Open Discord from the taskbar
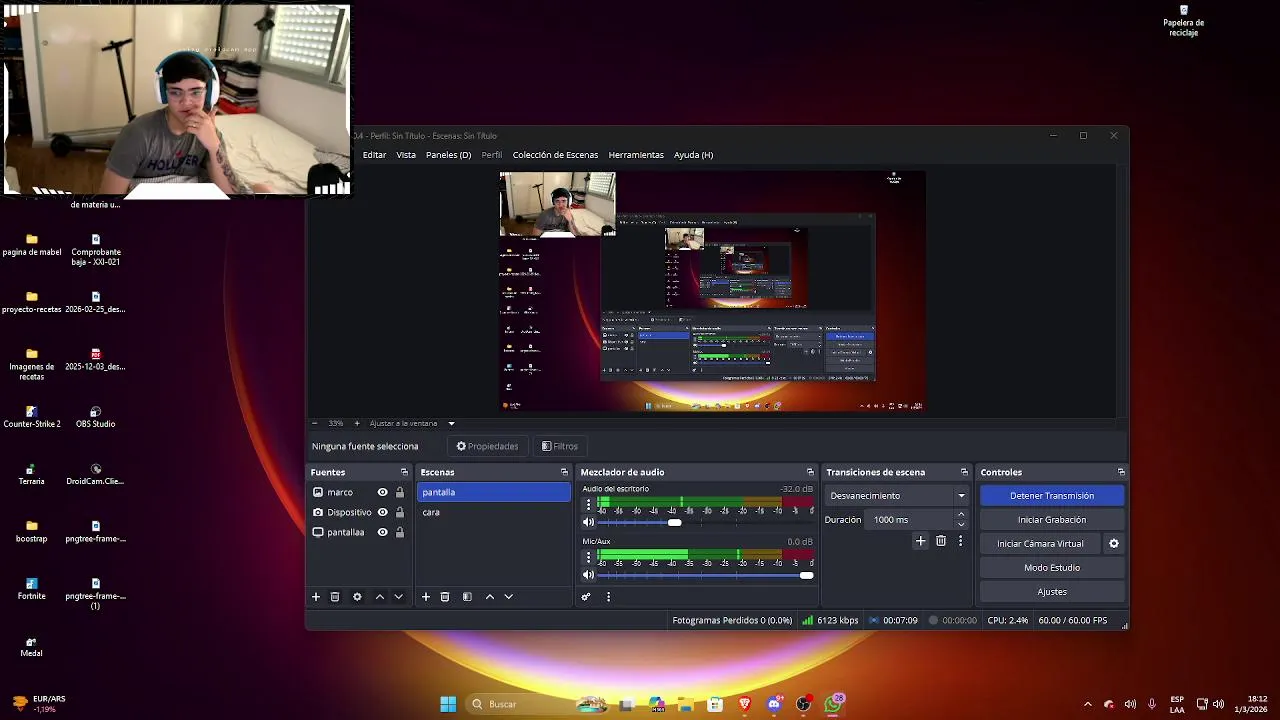The image size is (1280, 720). pyautogui.click(x=774, y=704)
